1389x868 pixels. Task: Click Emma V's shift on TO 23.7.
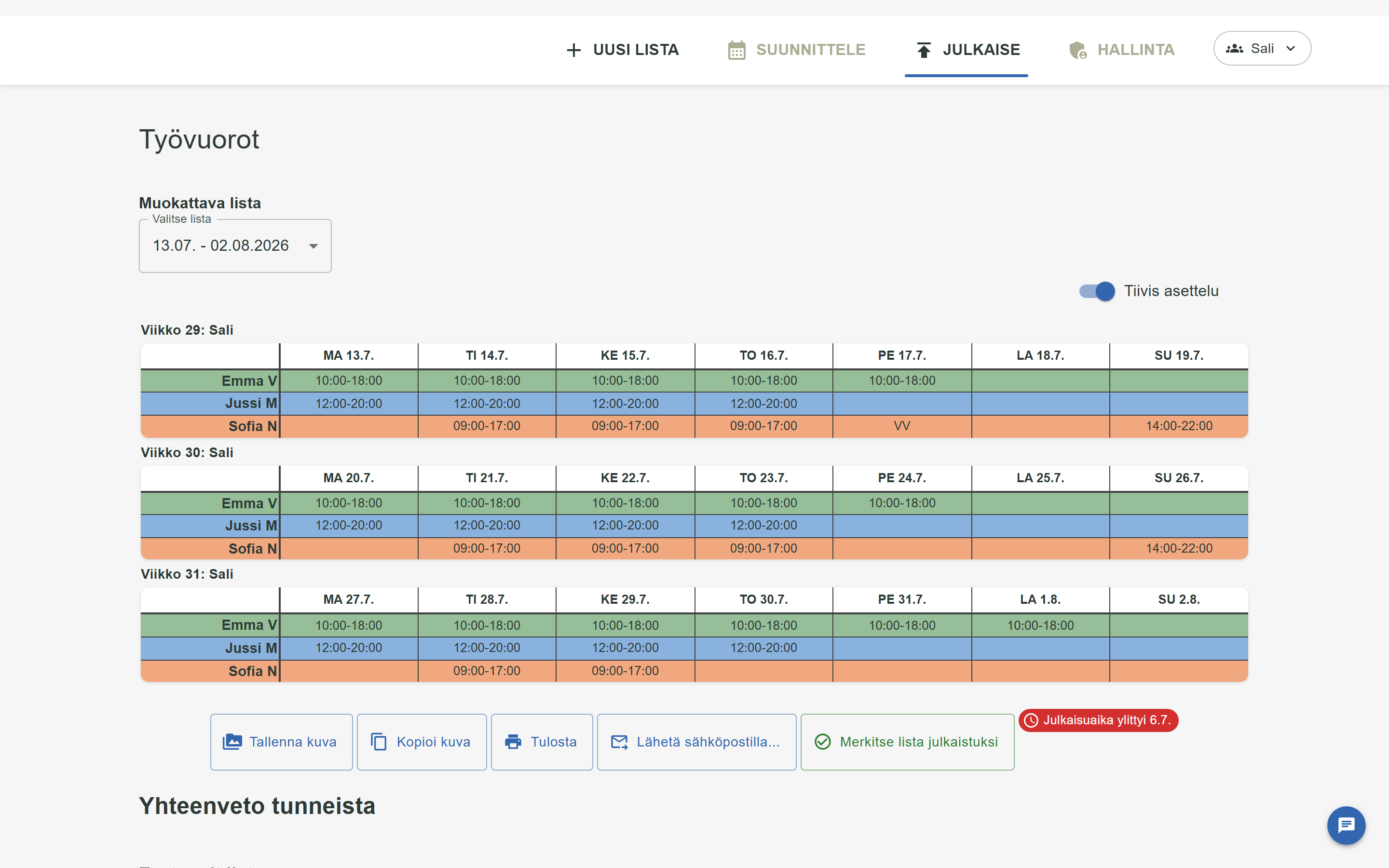tap(763, 503)
